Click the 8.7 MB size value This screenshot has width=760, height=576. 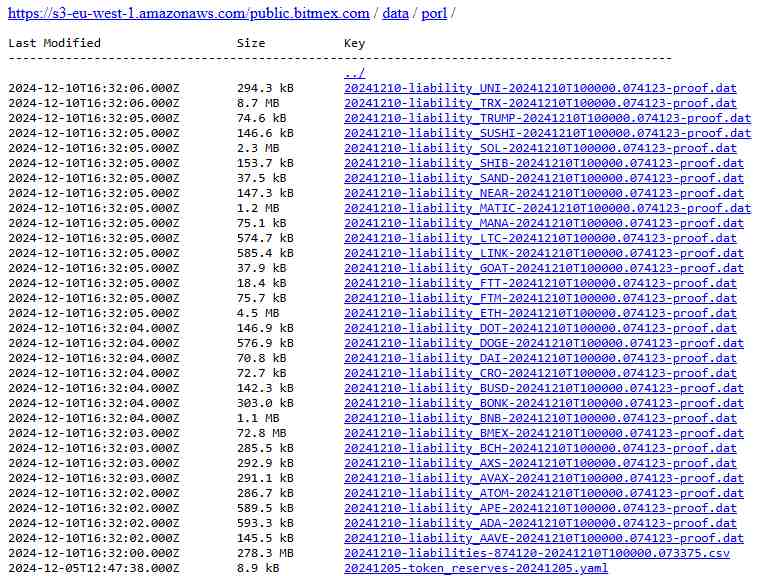258,103
